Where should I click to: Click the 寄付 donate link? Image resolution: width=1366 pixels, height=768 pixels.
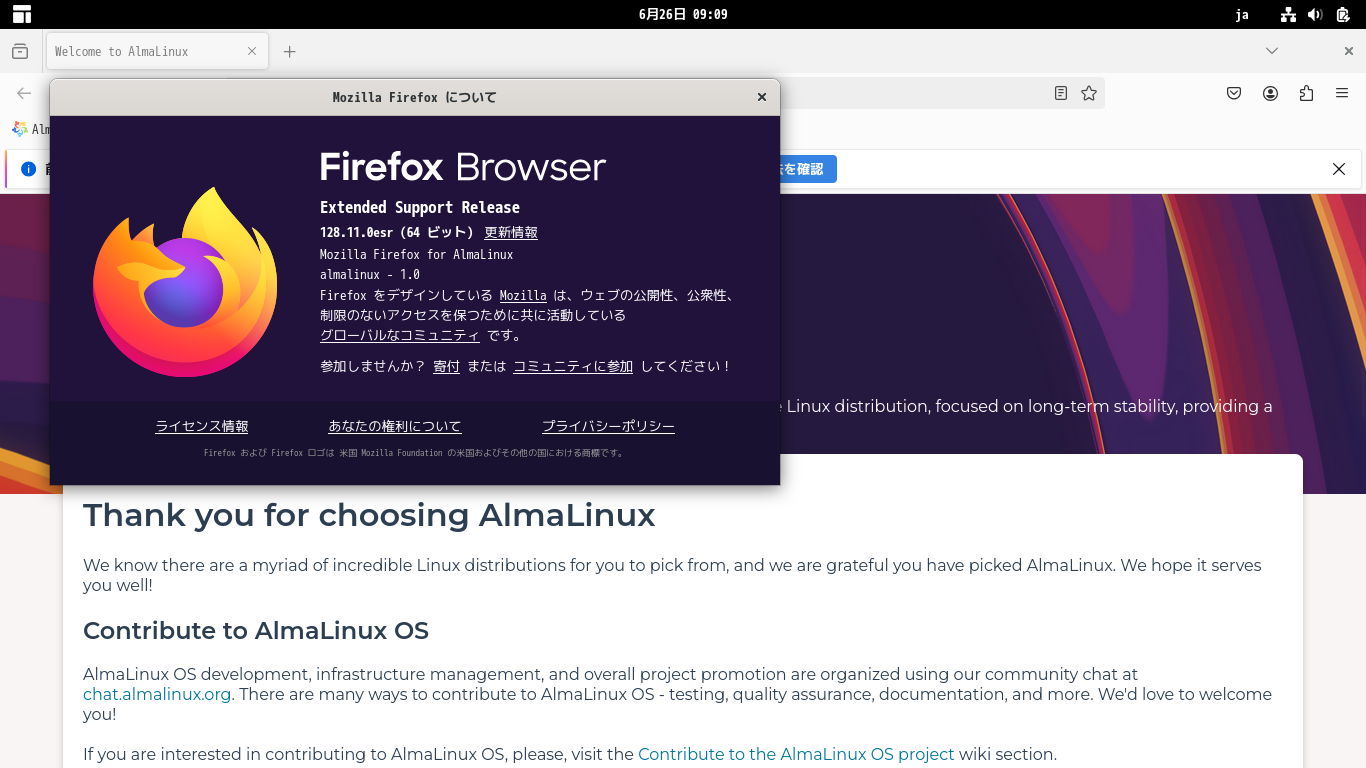[x=446, y=366]
